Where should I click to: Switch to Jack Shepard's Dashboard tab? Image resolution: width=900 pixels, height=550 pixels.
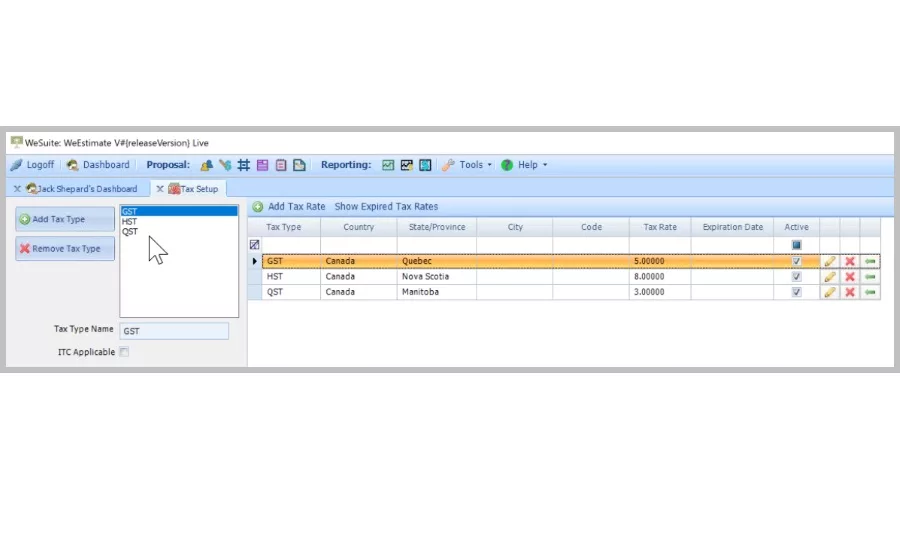click(x=87, y=189)
